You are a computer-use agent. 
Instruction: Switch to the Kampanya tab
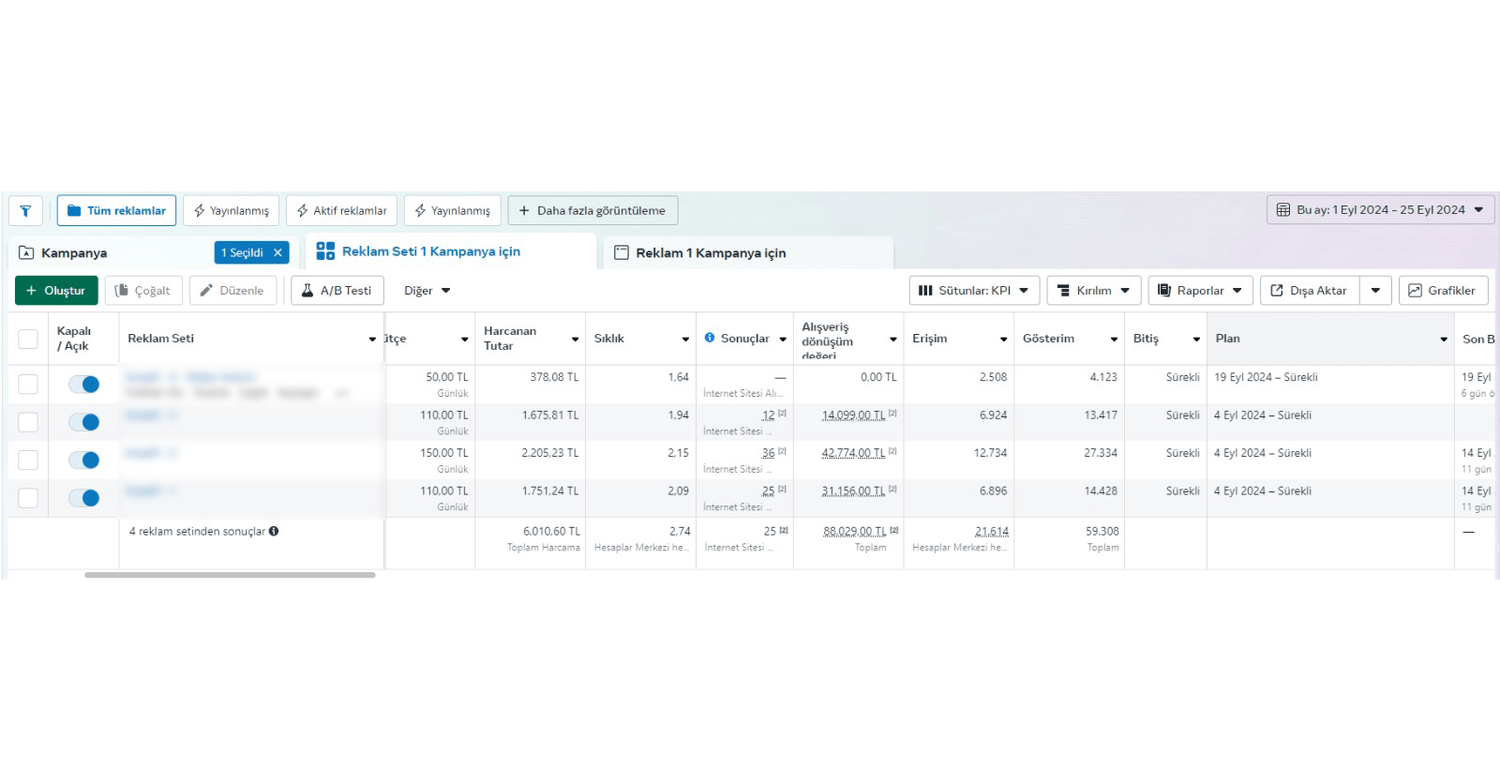pyautogui.click(x=74, y=253)
